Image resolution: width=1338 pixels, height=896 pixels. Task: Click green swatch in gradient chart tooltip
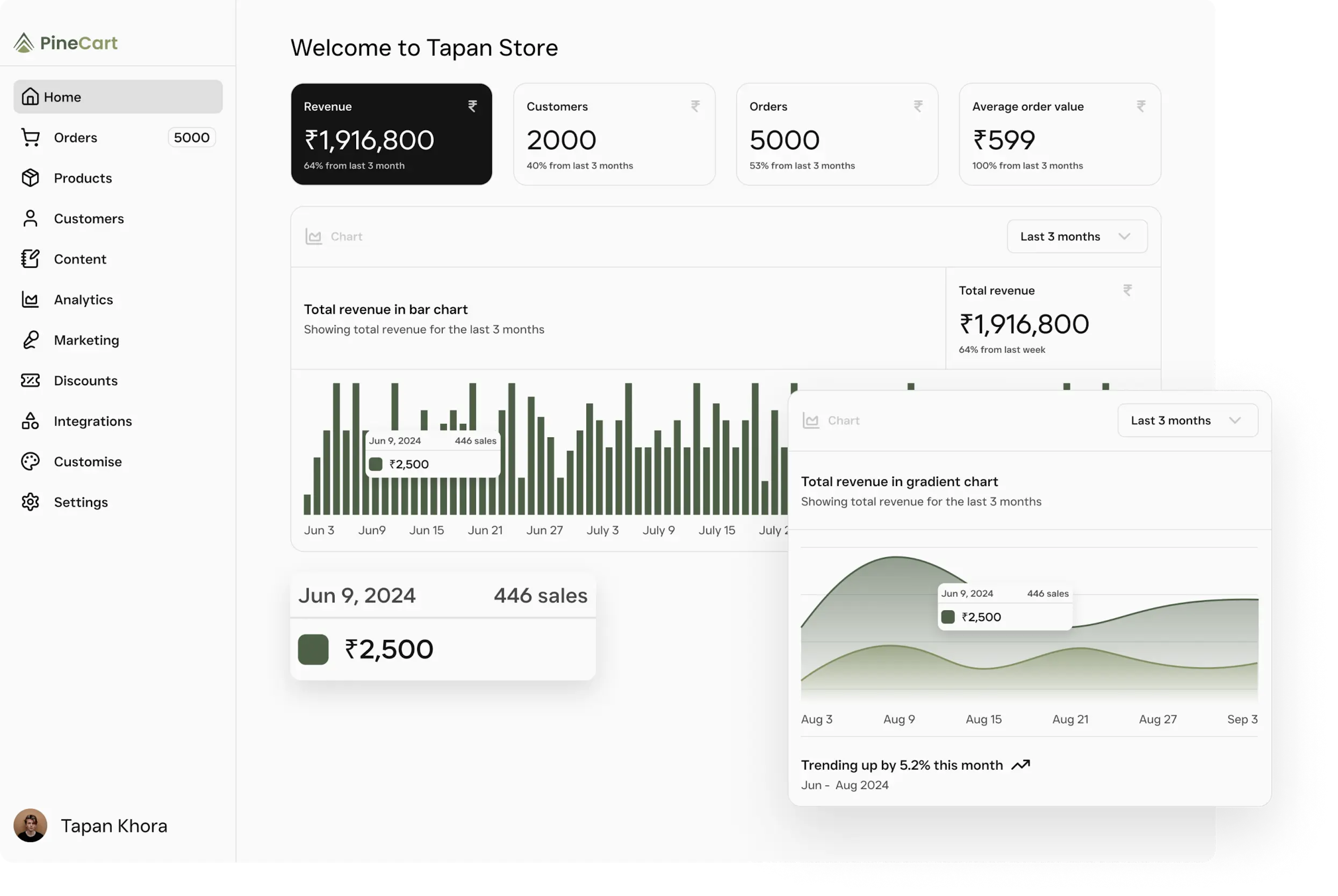pos(948,617)
